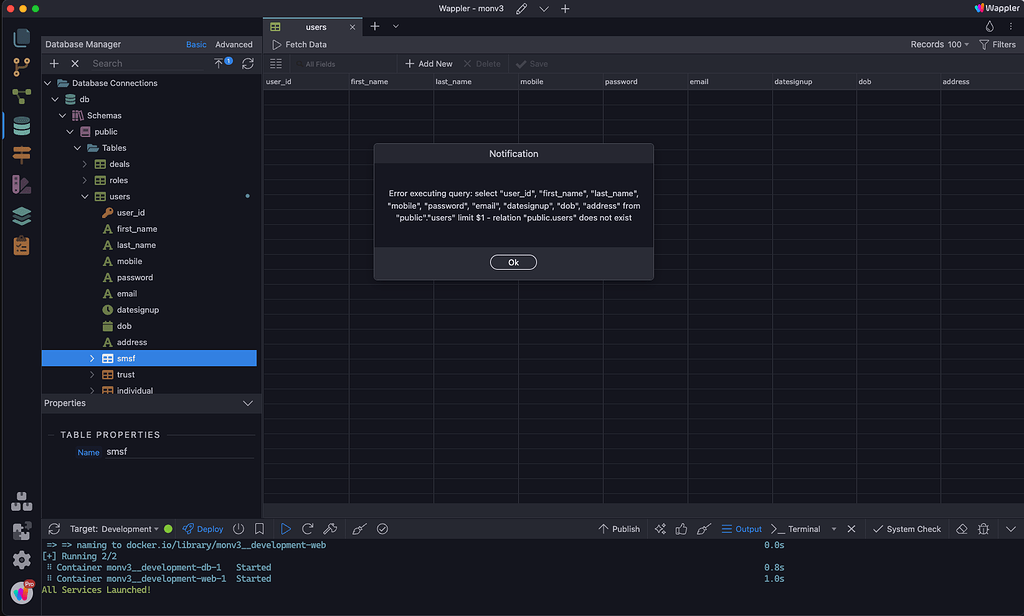The image size is (1024, 616).
Task: Select the users tab
Action: click(x=315, y=27)
